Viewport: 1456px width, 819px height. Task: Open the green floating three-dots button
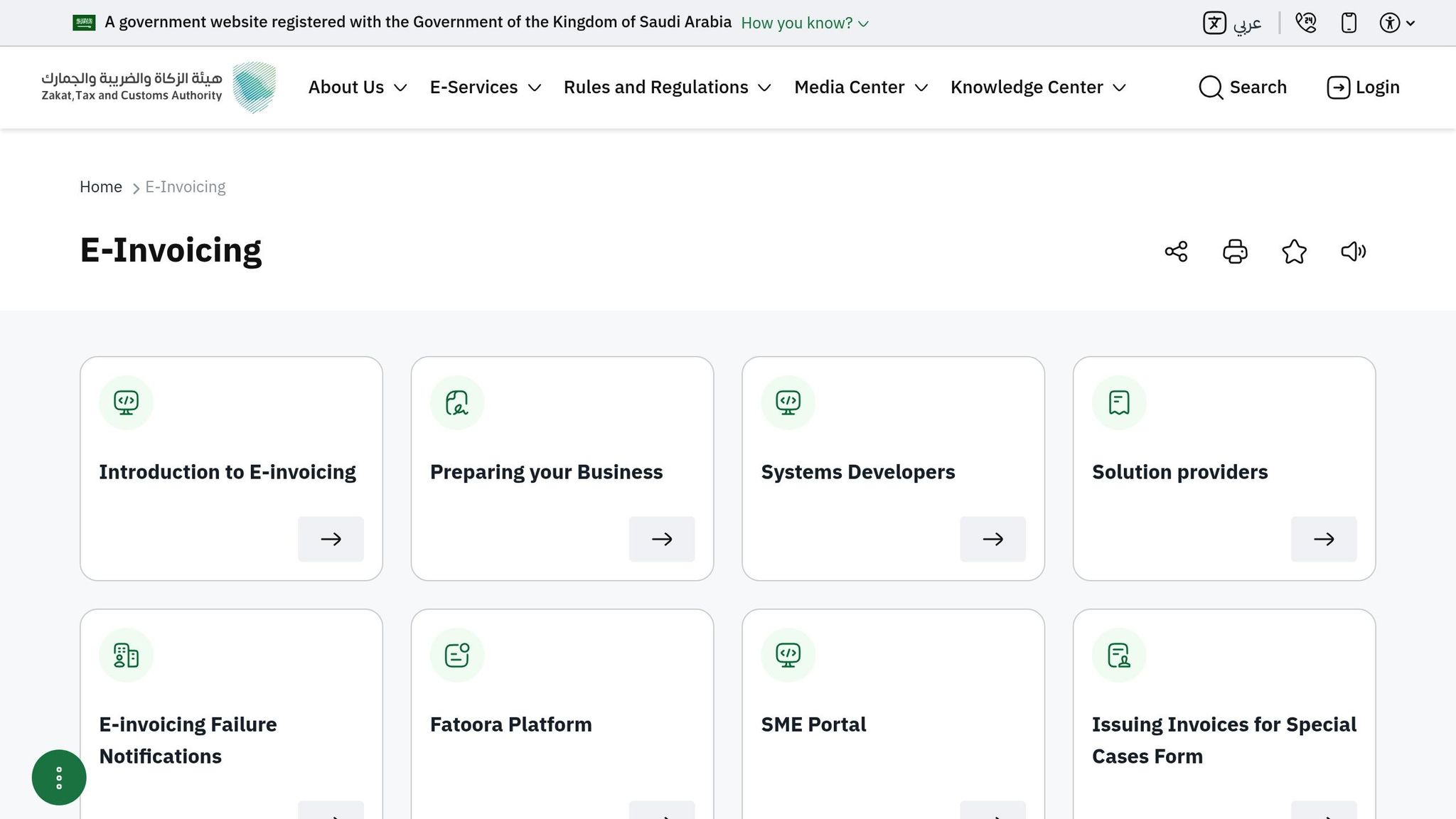coord(59,778)
